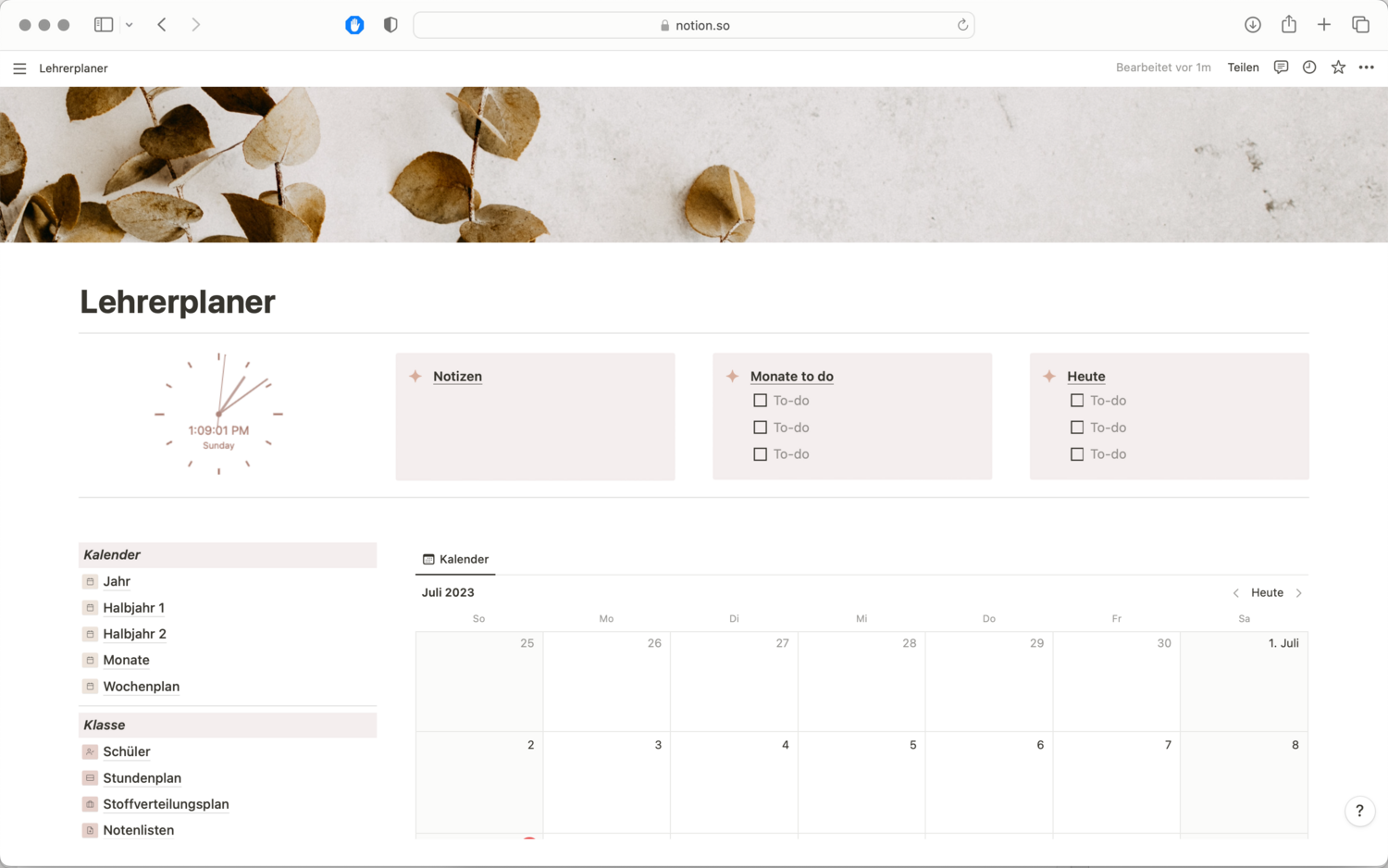The width and height of the screenshot is (1388, 868).
Task: Click calendar day cell 28
Action: tap(861, 682)
